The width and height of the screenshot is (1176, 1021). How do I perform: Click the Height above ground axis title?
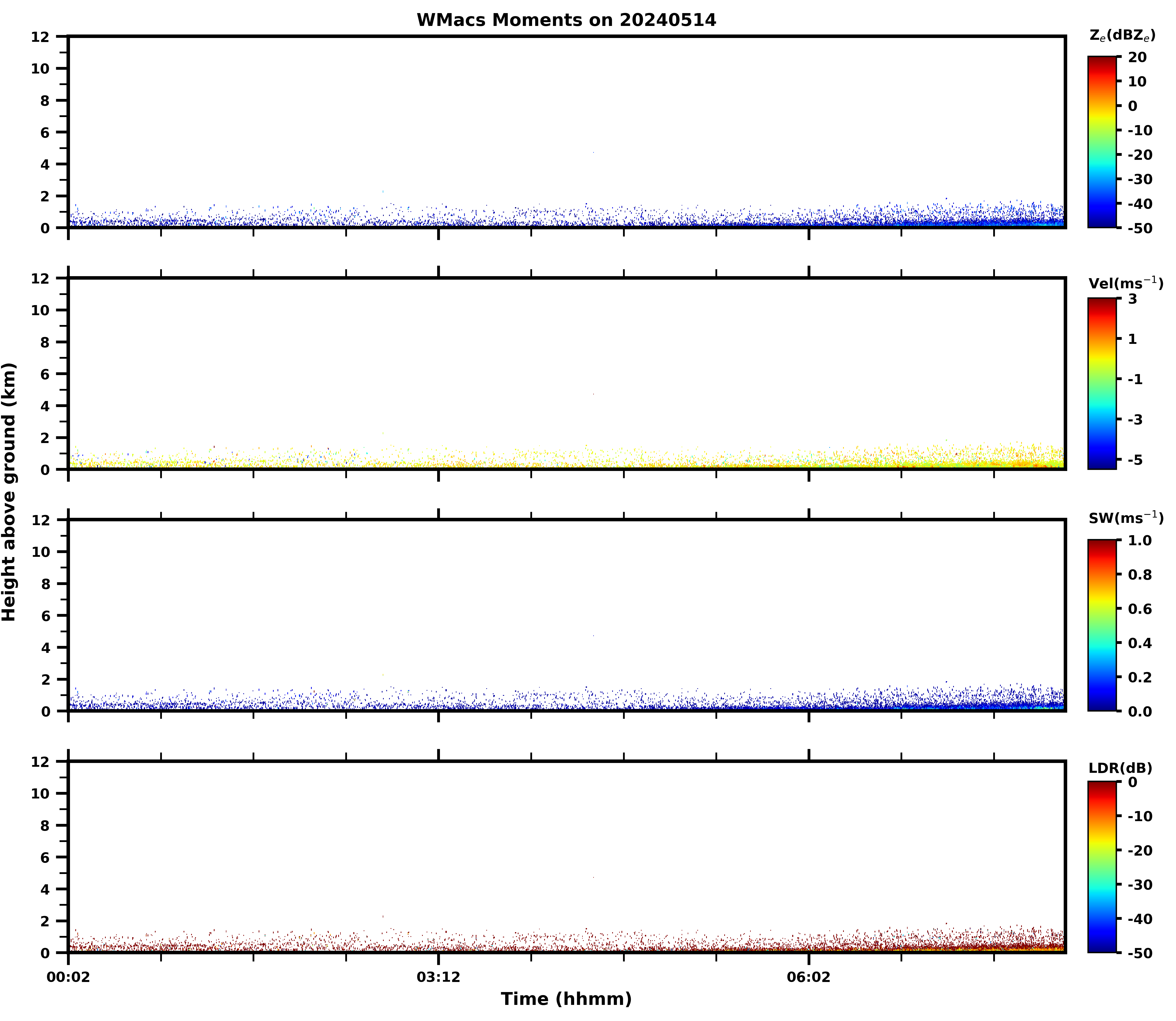click(x=10, y=491)
